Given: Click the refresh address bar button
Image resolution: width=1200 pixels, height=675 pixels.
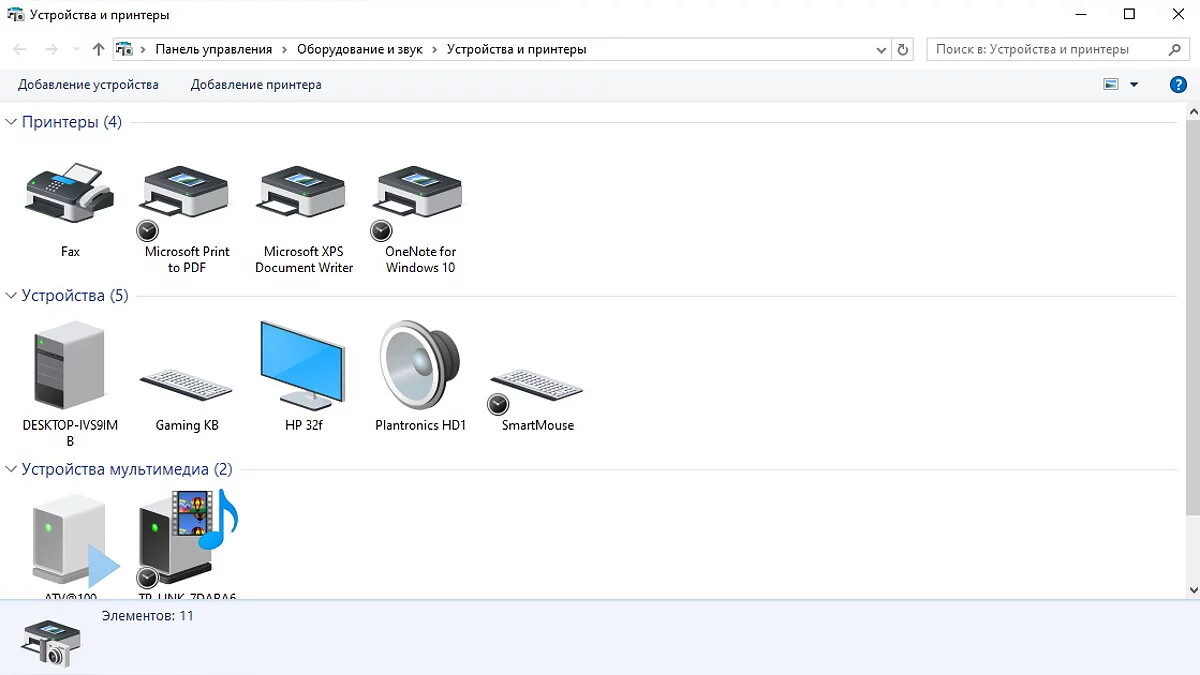Looking at the screenshot, I should coord(903,49).
